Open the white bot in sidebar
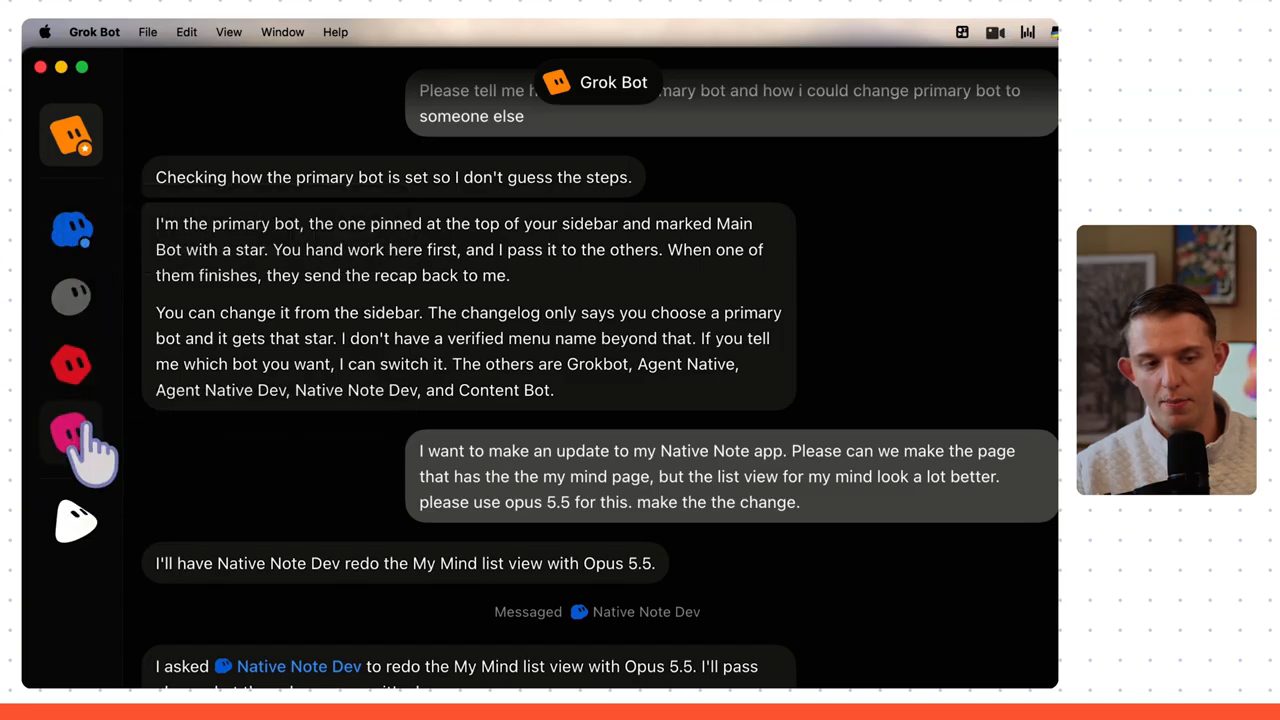The image size is (1280, 720). pyautogui.click(x=75, y=521)
